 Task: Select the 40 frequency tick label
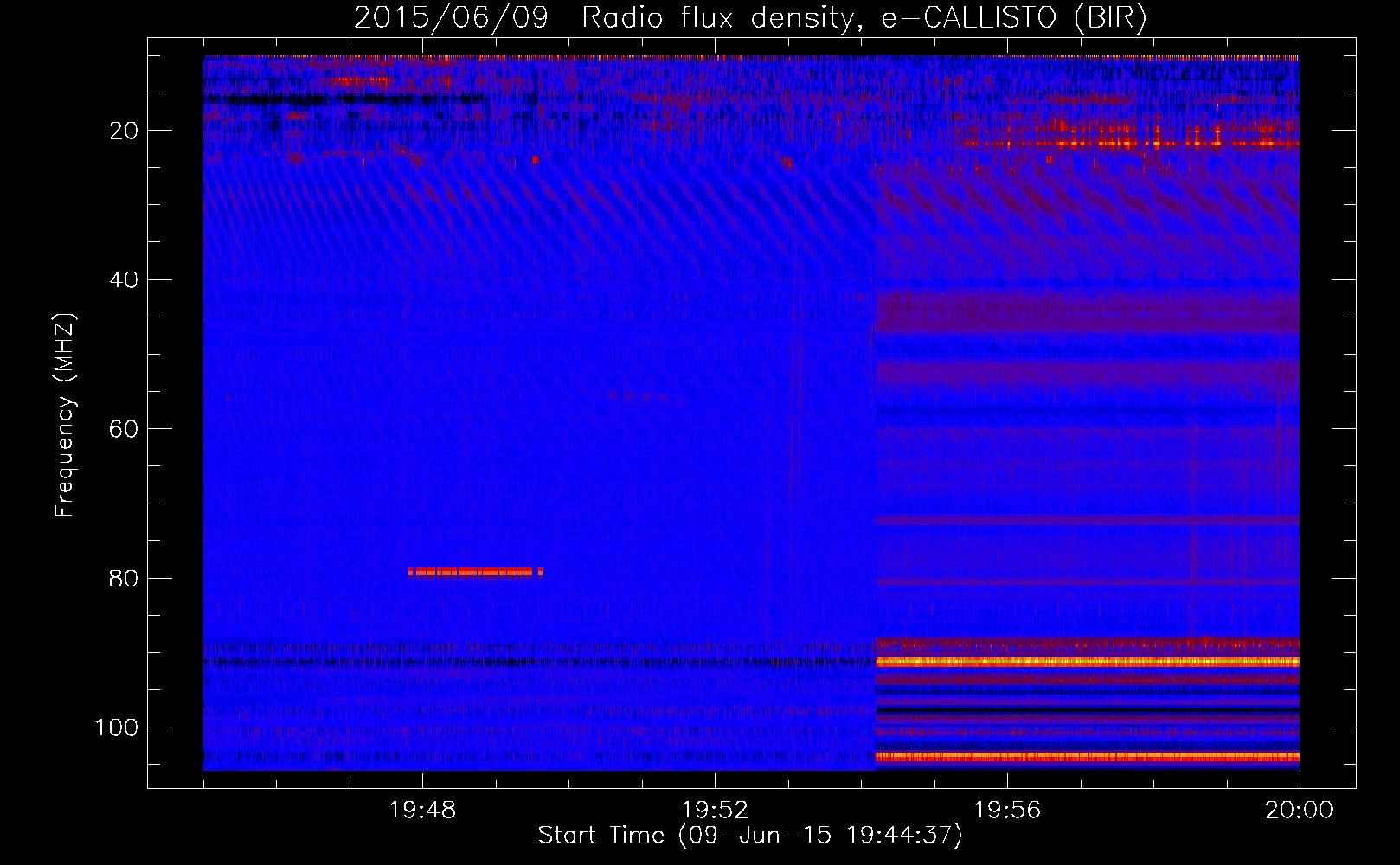[x=124, y=280]
